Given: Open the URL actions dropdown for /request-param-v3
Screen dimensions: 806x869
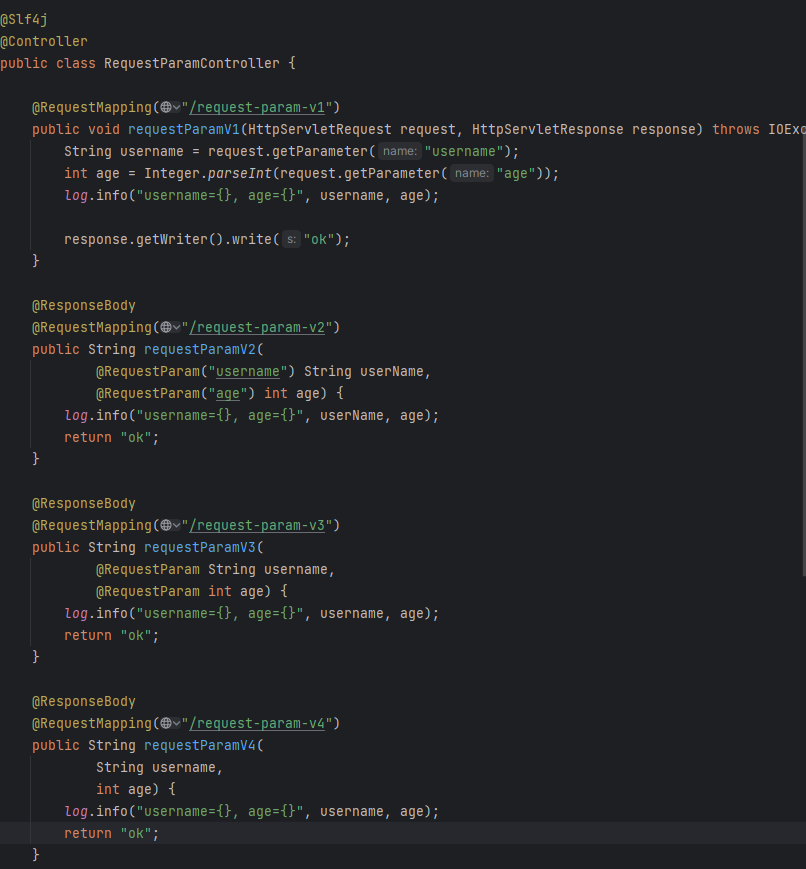Looking at the screenshot, I should pos(176,525).
